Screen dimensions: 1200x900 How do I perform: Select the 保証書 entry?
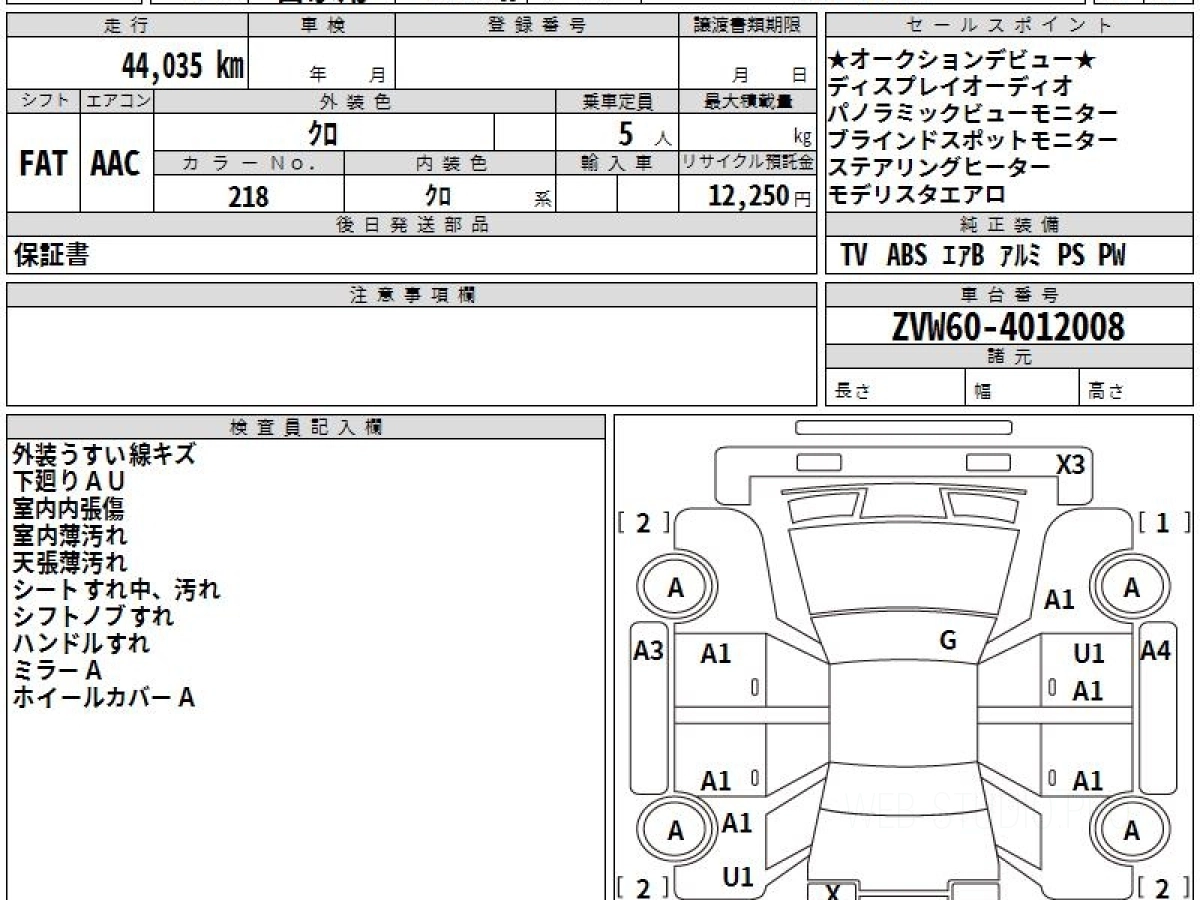51,256
